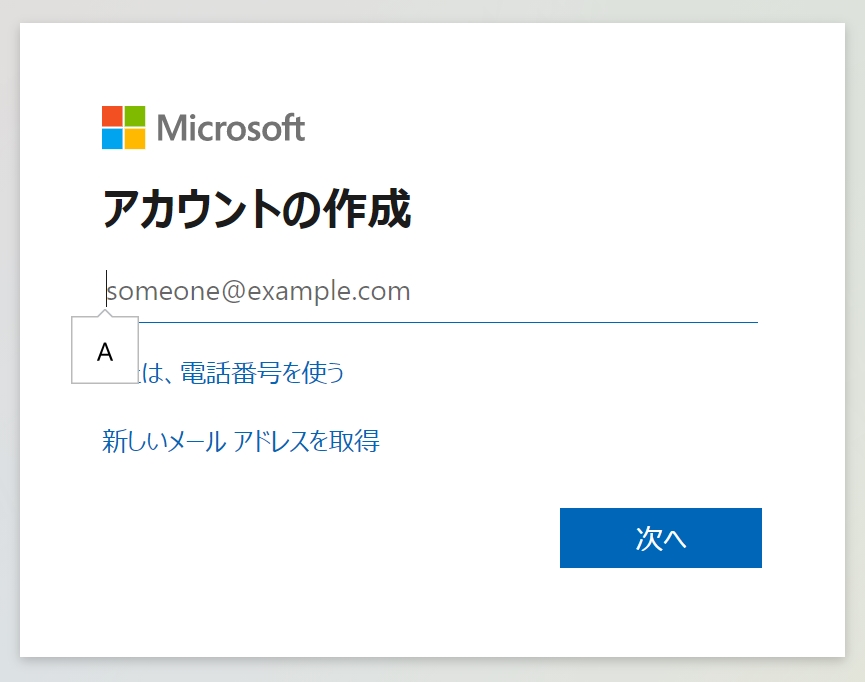Click the IME mode indicator showing A

(105, 350)
